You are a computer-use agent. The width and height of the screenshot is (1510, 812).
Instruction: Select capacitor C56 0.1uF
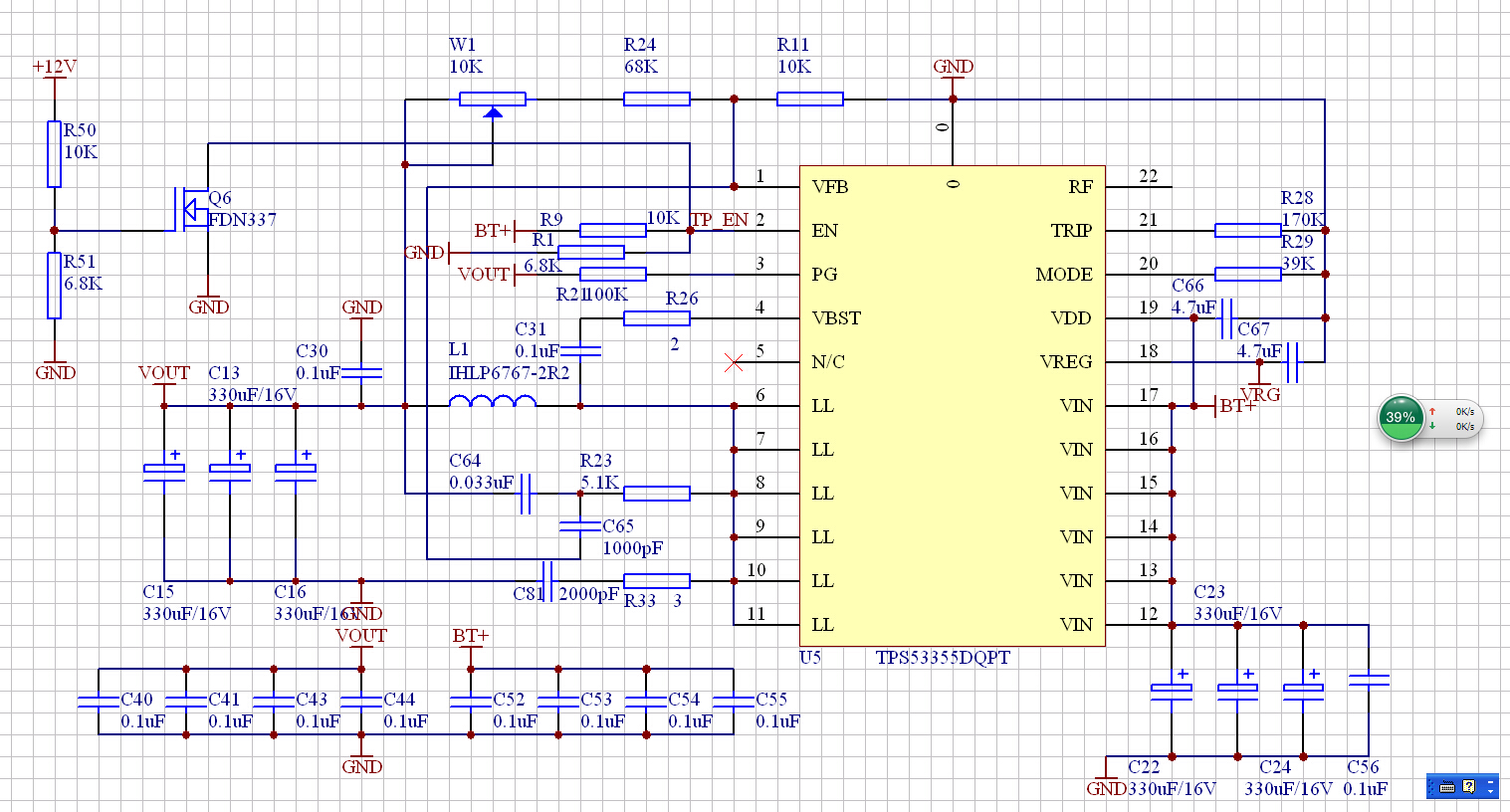tap(1369, 681)
